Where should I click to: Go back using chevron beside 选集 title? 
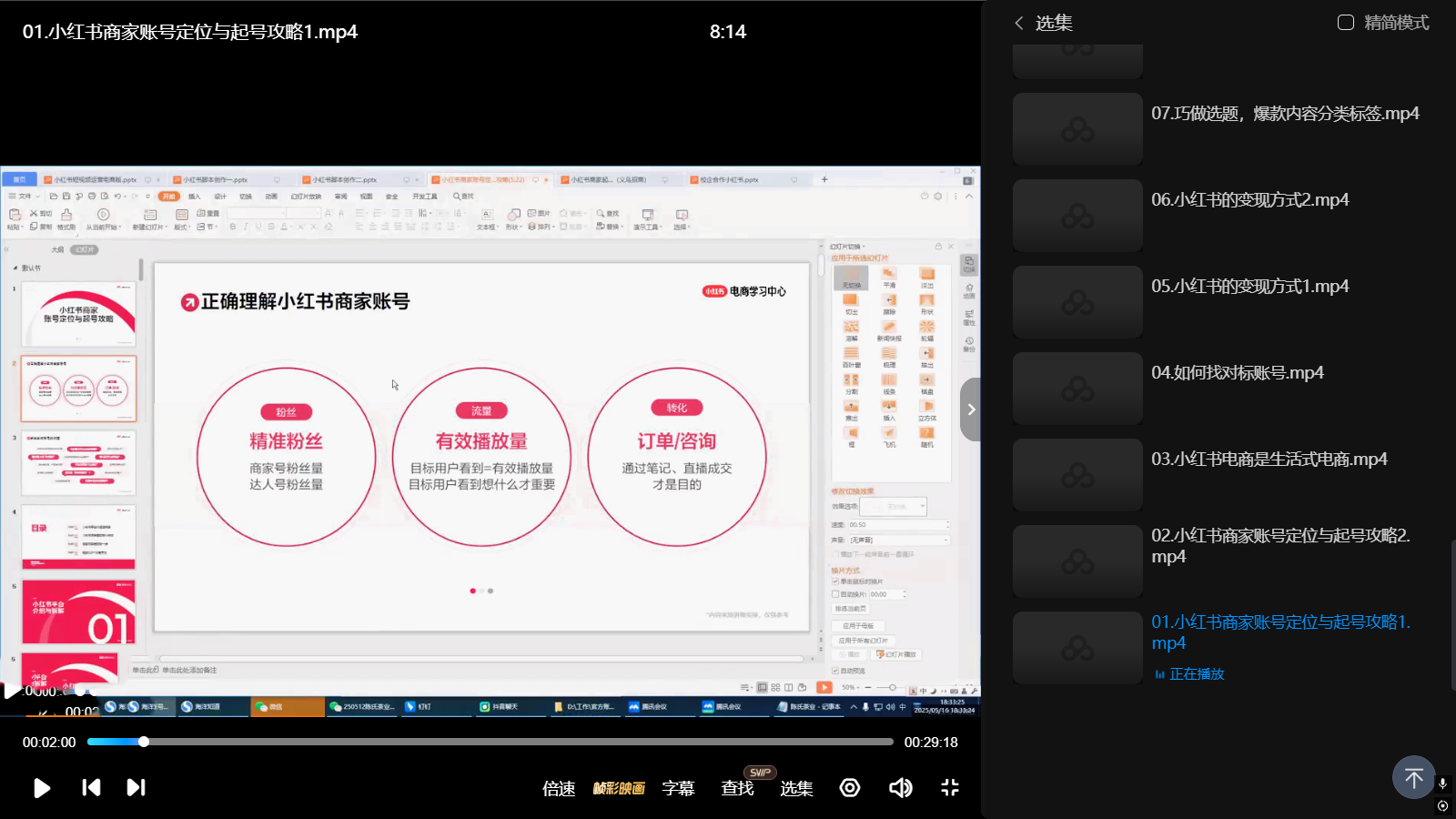(x=1019, y=23)
